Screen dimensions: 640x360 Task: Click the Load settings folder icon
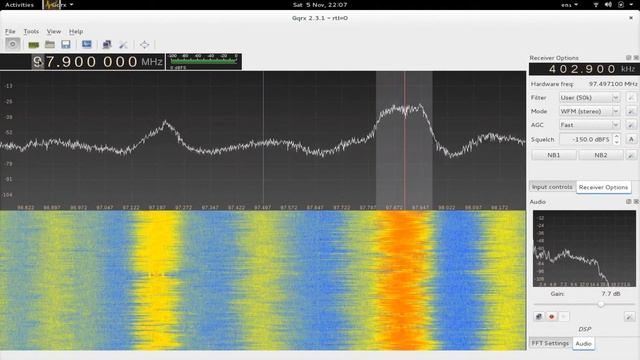pyautogui.click(x=50, y=44)
